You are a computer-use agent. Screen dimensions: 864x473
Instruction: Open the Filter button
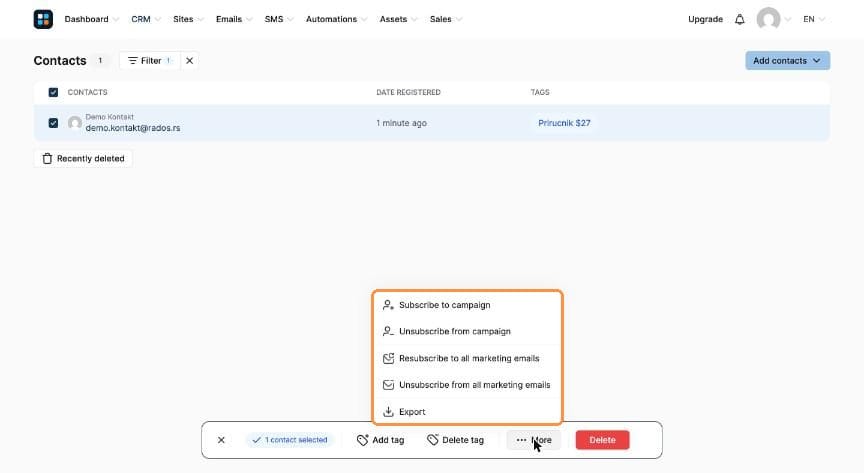coord(150,61)
